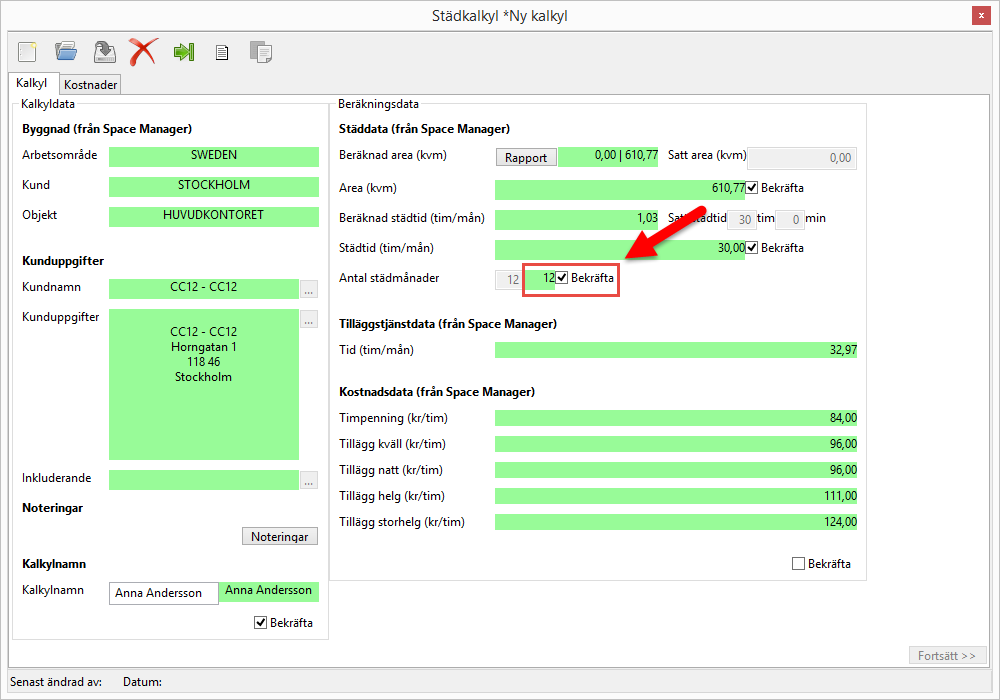Screen dimensions: 1000x700
Task: Click into the Kalkylnamn text field
Action: point(163,593)
